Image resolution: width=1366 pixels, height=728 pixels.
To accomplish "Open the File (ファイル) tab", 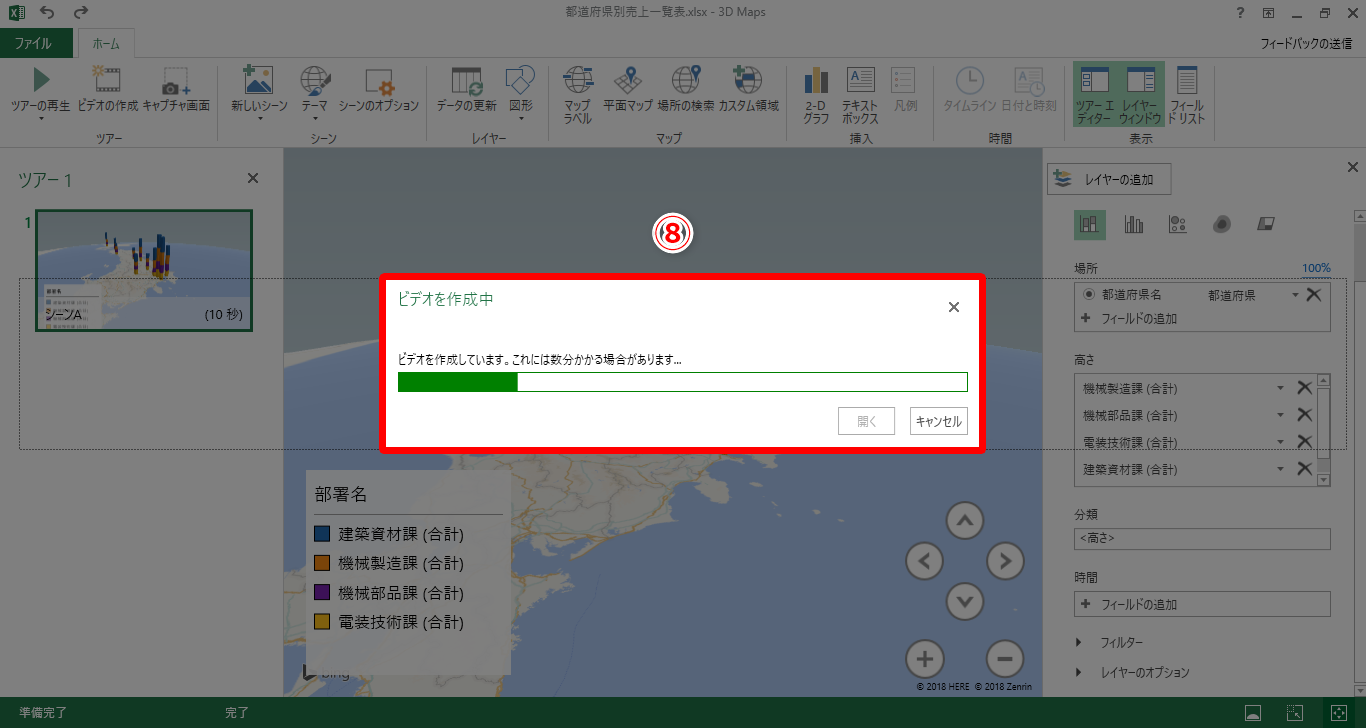I will (36, 44).
